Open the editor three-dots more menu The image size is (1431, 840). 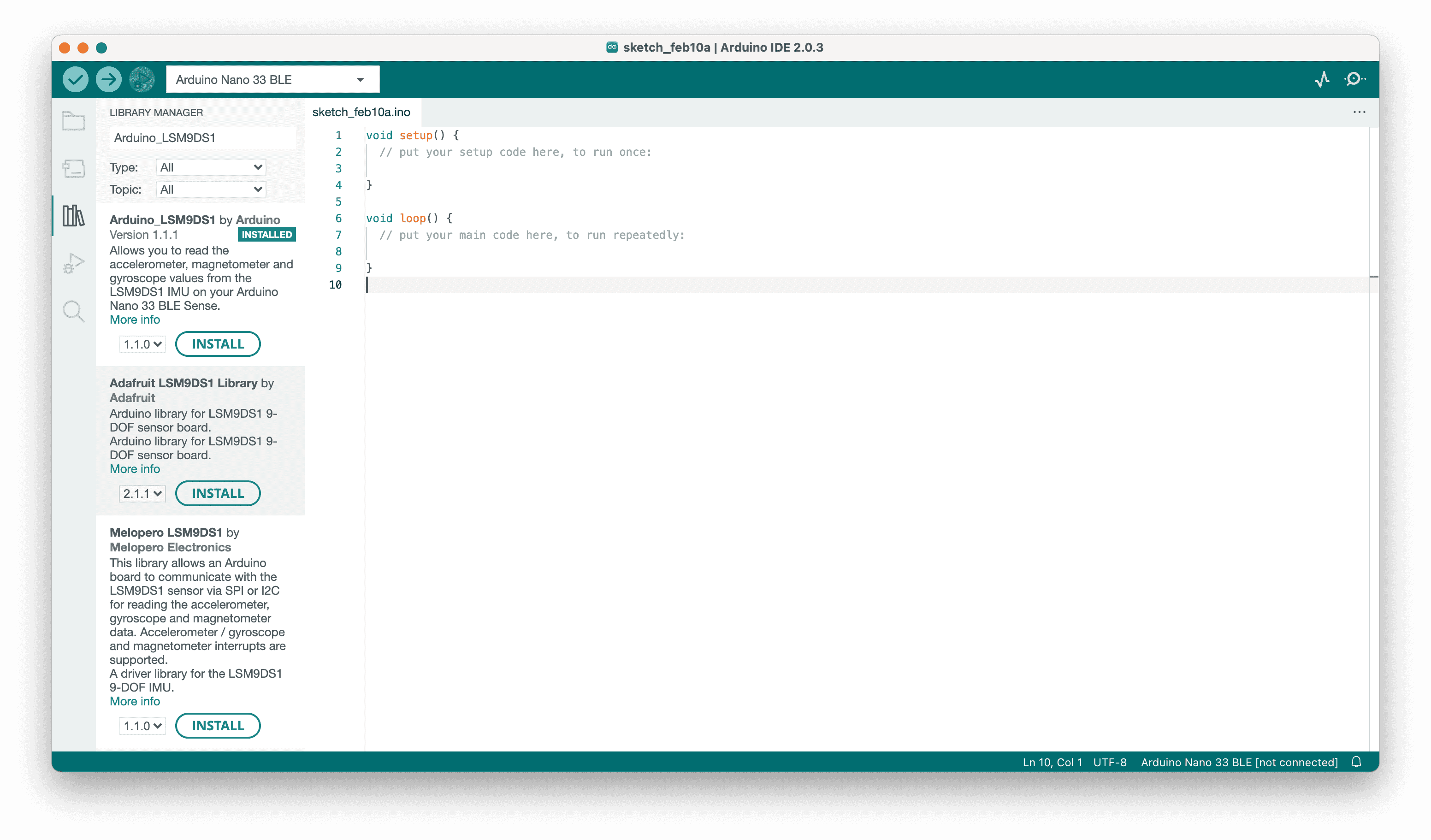point(1359,112)
